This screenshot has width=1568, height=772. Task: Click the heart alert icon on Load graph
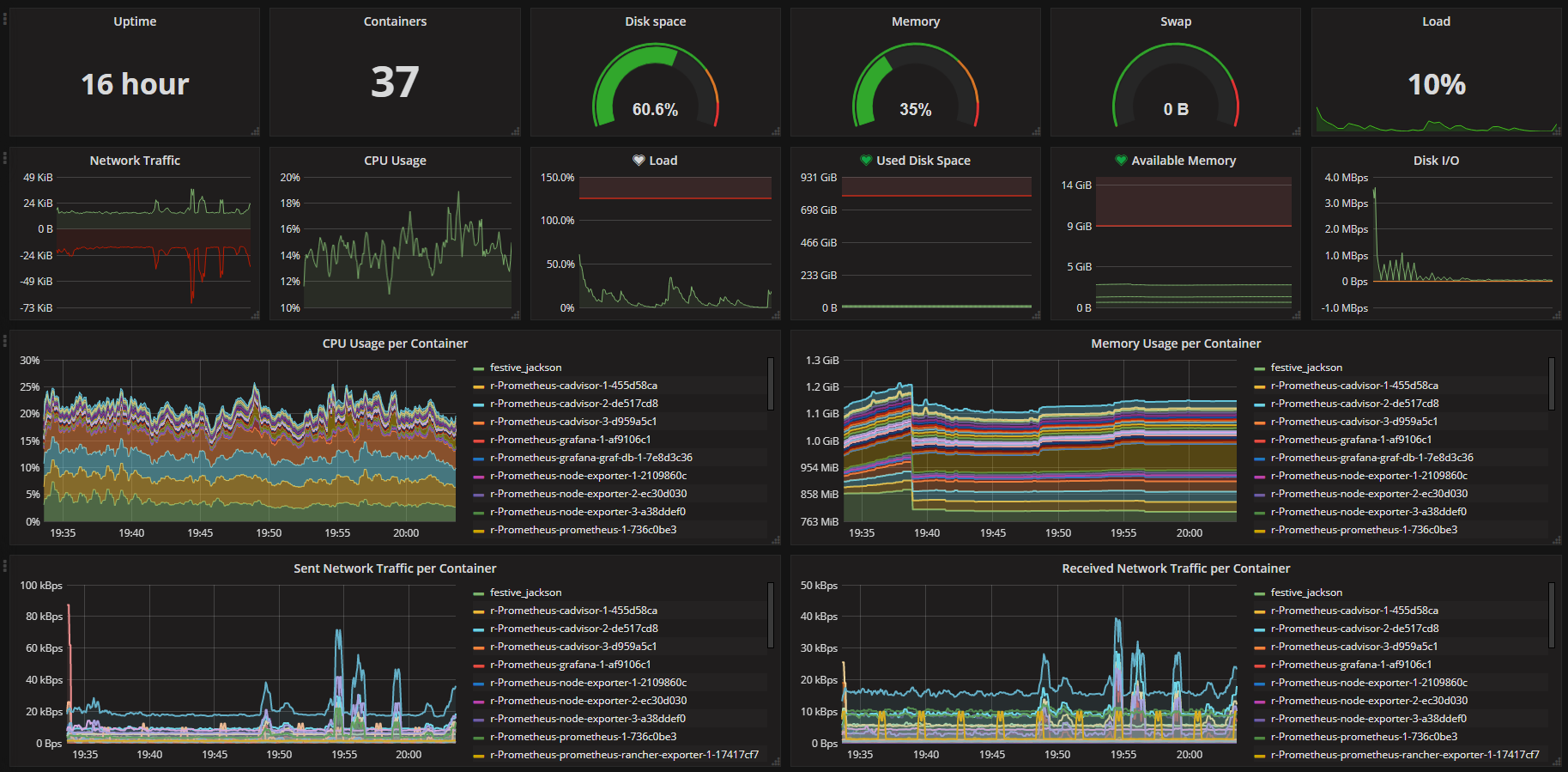(x=639, y=161)
